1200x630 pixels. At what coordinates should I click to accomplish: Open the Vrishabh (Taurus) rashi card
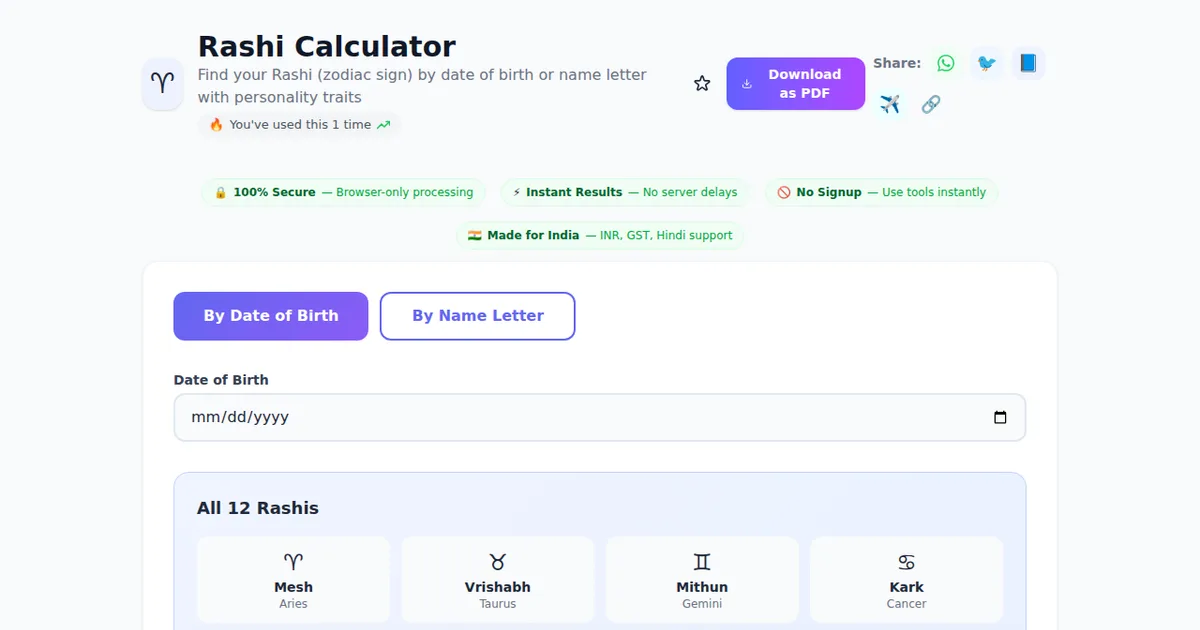coord(498,580)
